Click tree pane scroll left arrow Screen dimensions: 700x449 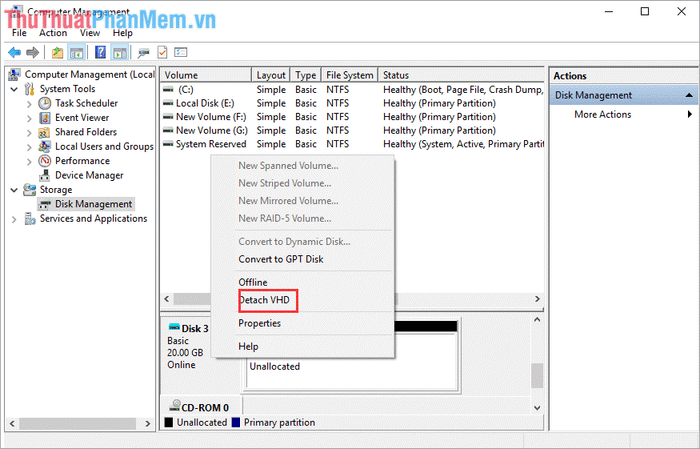coord(12,424)
